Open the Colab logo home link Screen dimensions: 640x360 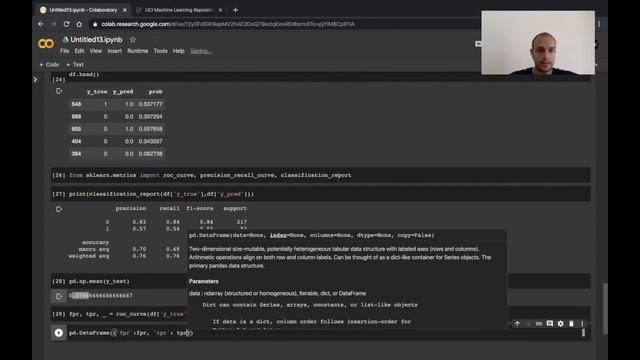click(x=46, y=43)
